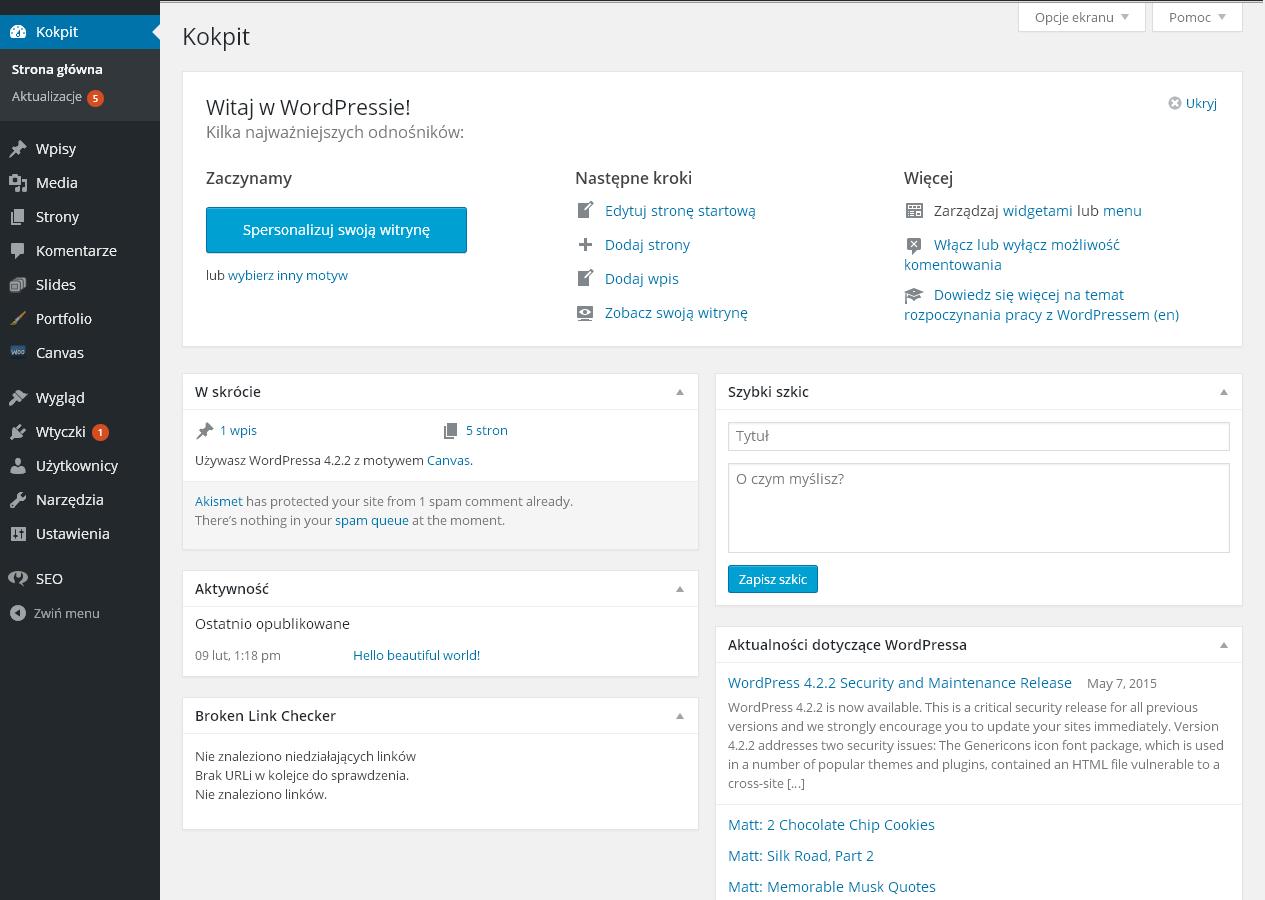Click the Użytkownicy user icon in sidebar
This screenshot has height=900, width=1265.
[18, 466]
